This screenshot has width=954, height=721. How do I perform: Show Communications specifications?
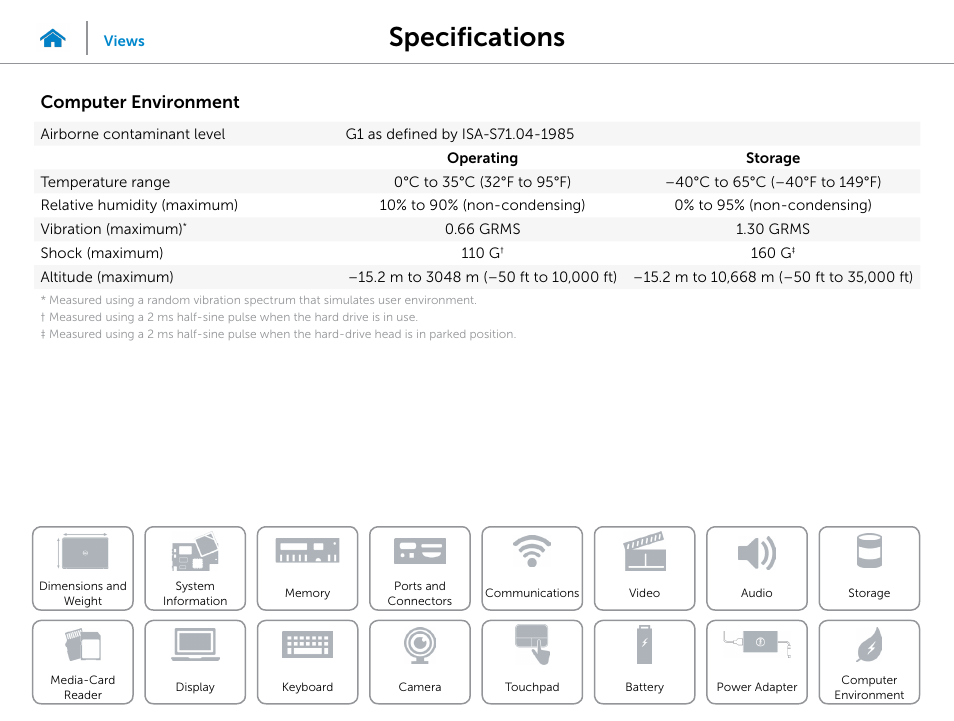[x=532, y=568]
